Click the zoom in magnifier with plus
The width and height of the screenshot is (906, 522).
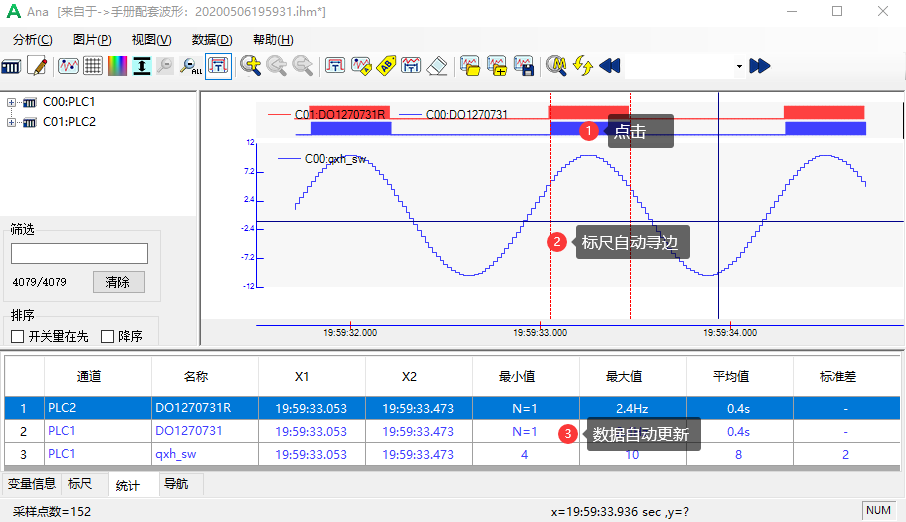pyautogui.click(x=251, y=66)
